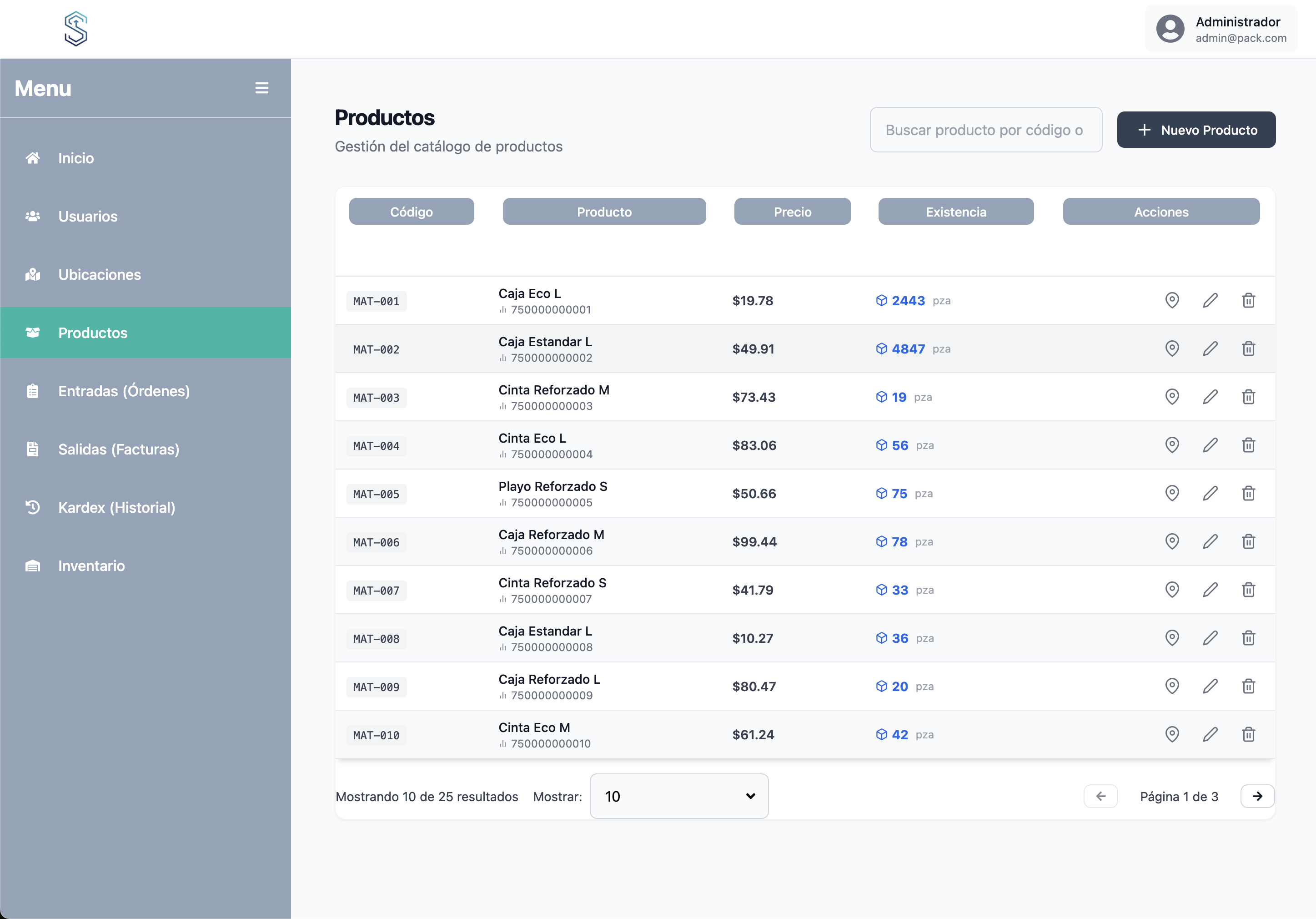Open Usuarios in the sidebar menu
The width and height of the screenshot is (1316, 919).
(88, 216)
